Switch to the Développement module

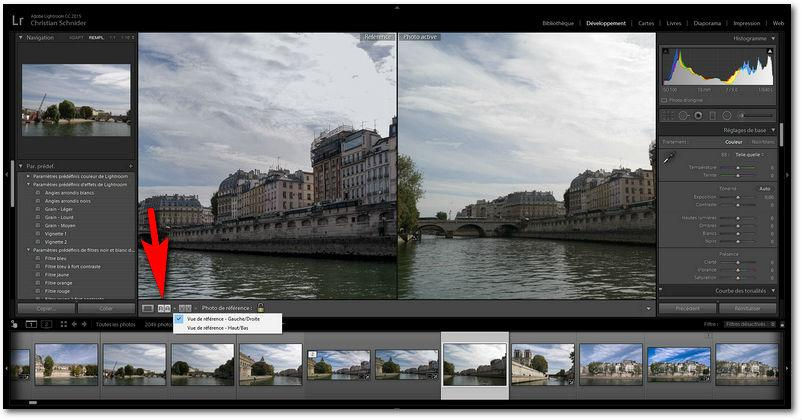606,24
